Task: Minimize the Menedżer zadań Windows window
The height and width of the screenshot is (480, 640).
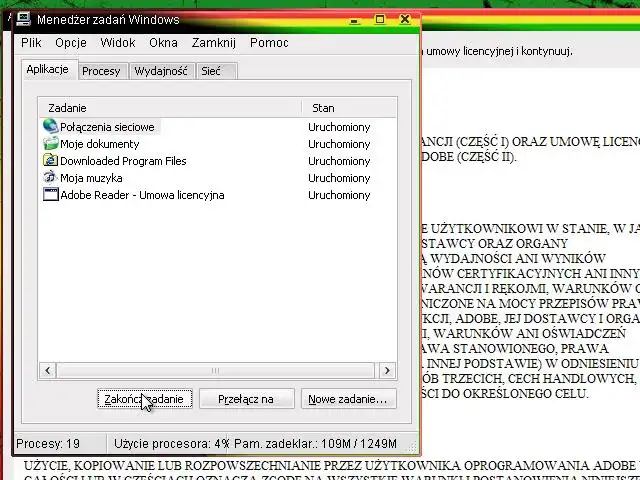Action: 355,19
